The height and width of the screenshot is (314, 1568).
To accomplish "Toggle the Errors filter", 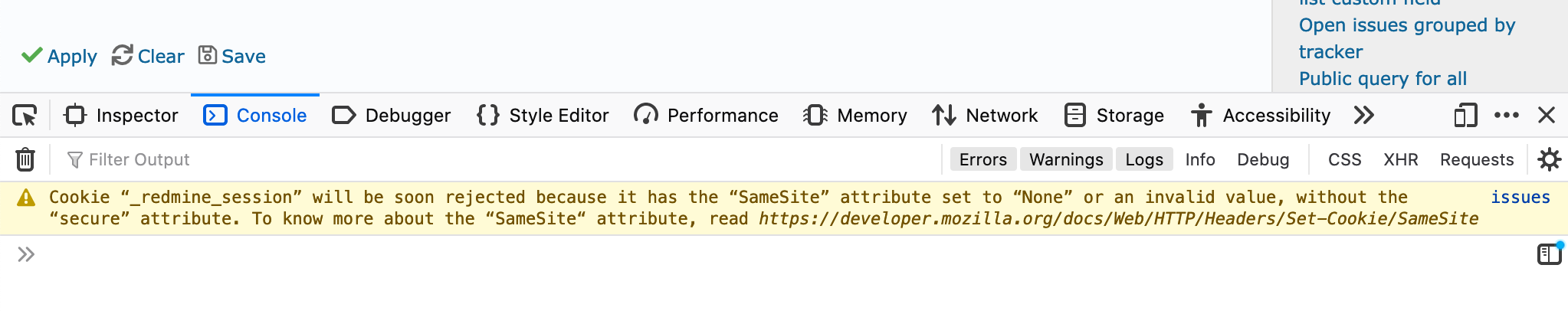I will pyautogui.click(x=983, y=159).
